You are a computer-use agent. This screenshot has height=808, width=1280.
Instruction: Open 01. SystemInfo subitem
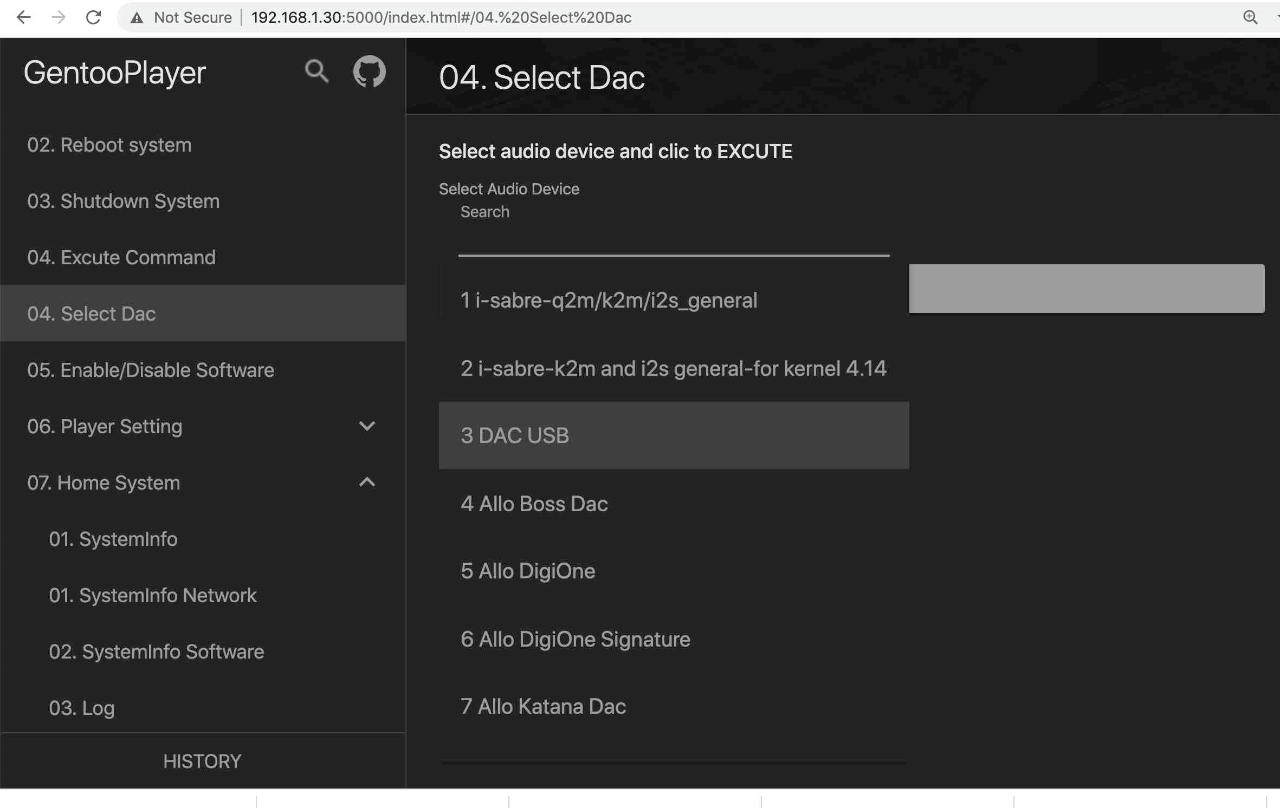coord(203,539)
